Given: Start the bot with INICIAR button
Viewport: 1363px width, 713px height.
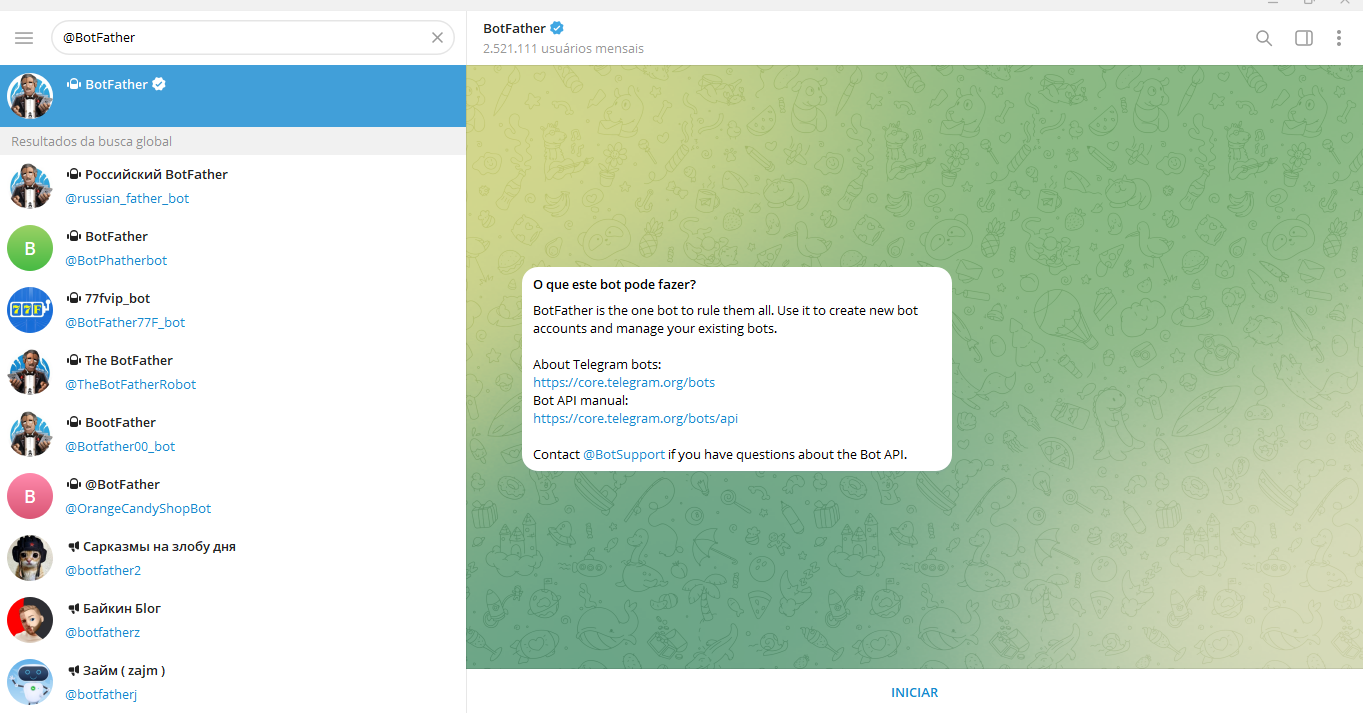Looking at the screenshot, I should (x=914, y=692).
